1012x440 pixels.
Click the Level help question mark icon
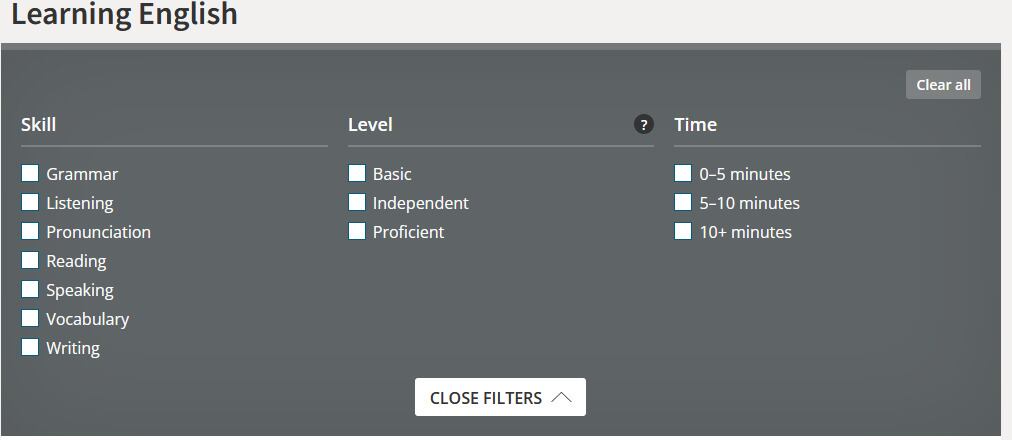(x=643, y=125)
